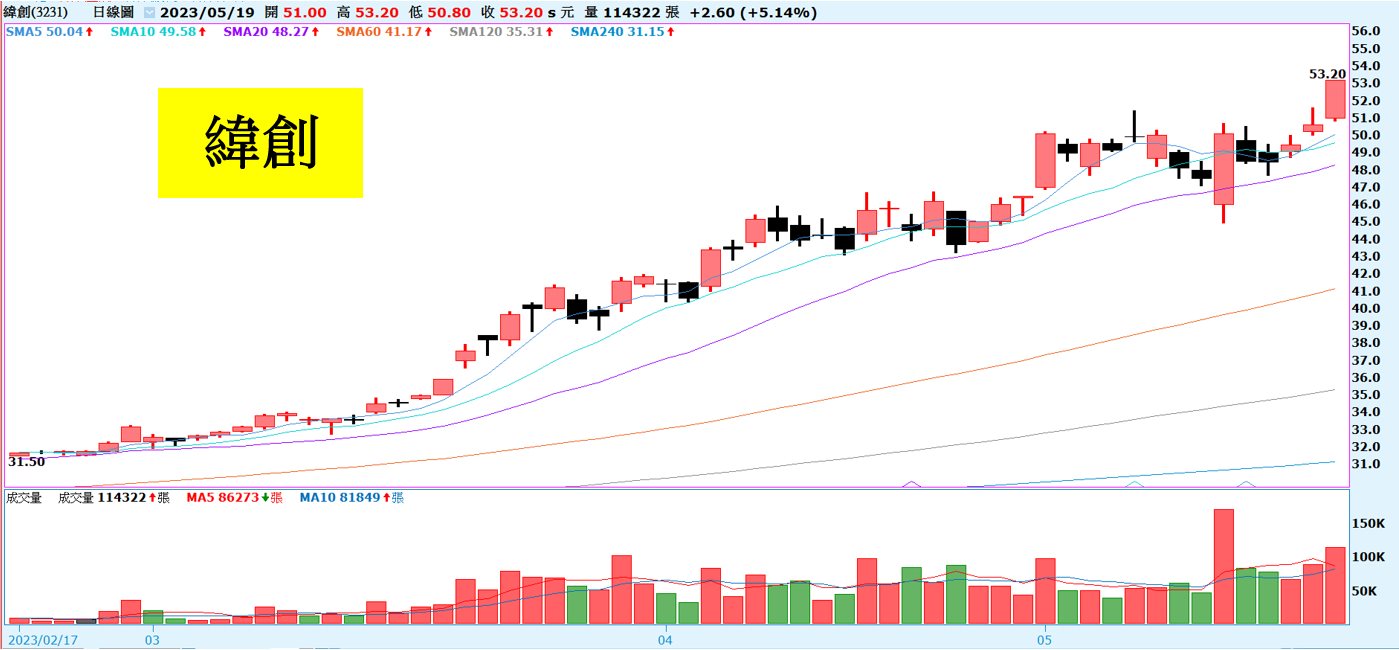1399x650 pixels.
Task: Click the SMA5 50.04 indicator label
Action: [x=49, y=32]
